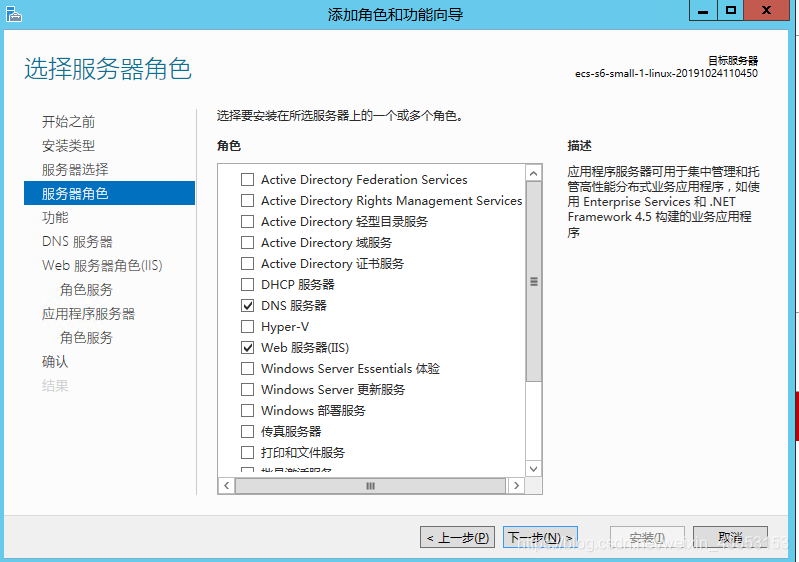Uncheck the Web 服务器(IIS) role
This screenshot has width=799, height=562.
click(x=247, y=348)
